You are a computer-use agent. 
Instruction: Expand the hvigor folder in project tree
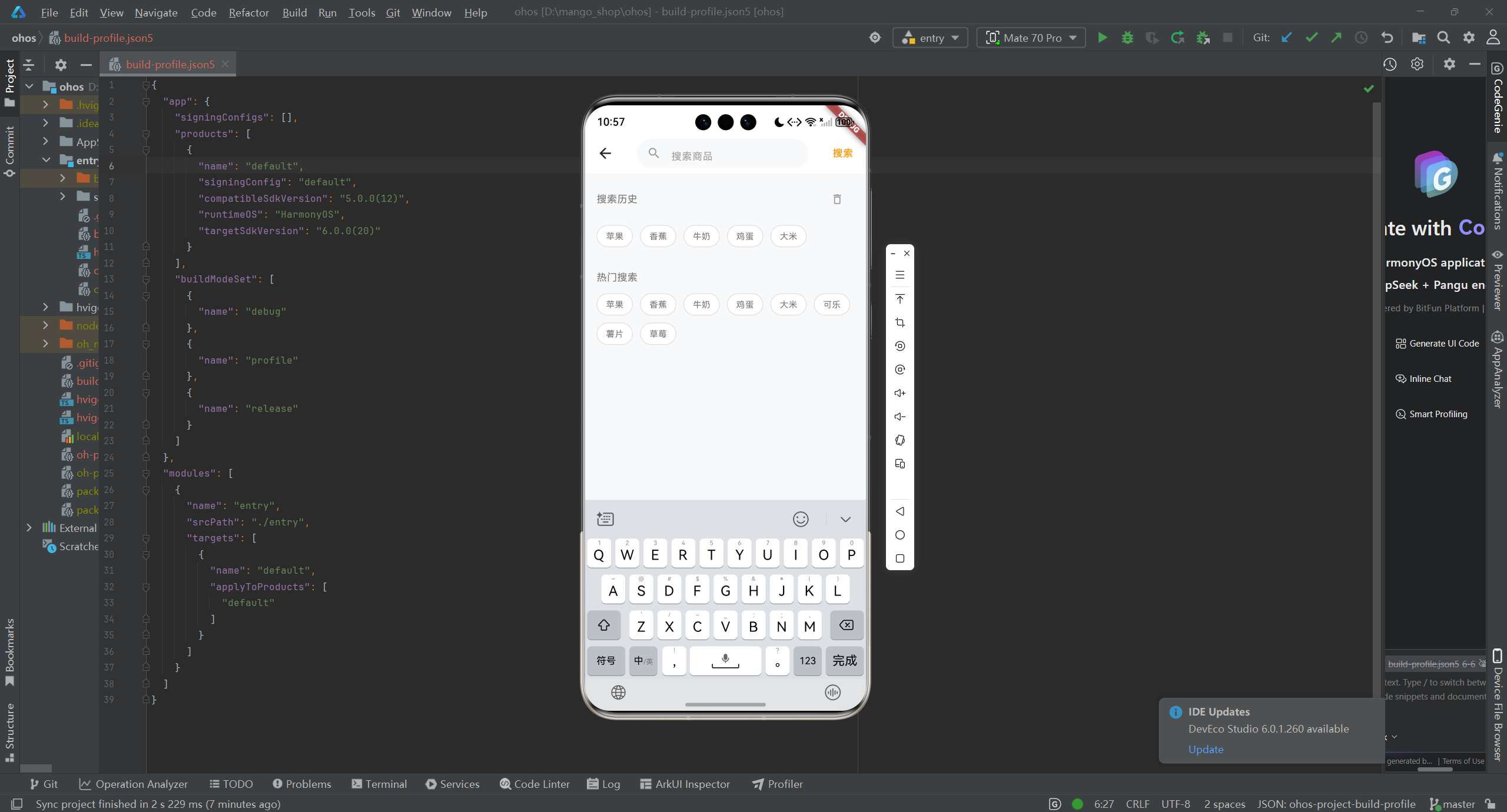point(46,307)
